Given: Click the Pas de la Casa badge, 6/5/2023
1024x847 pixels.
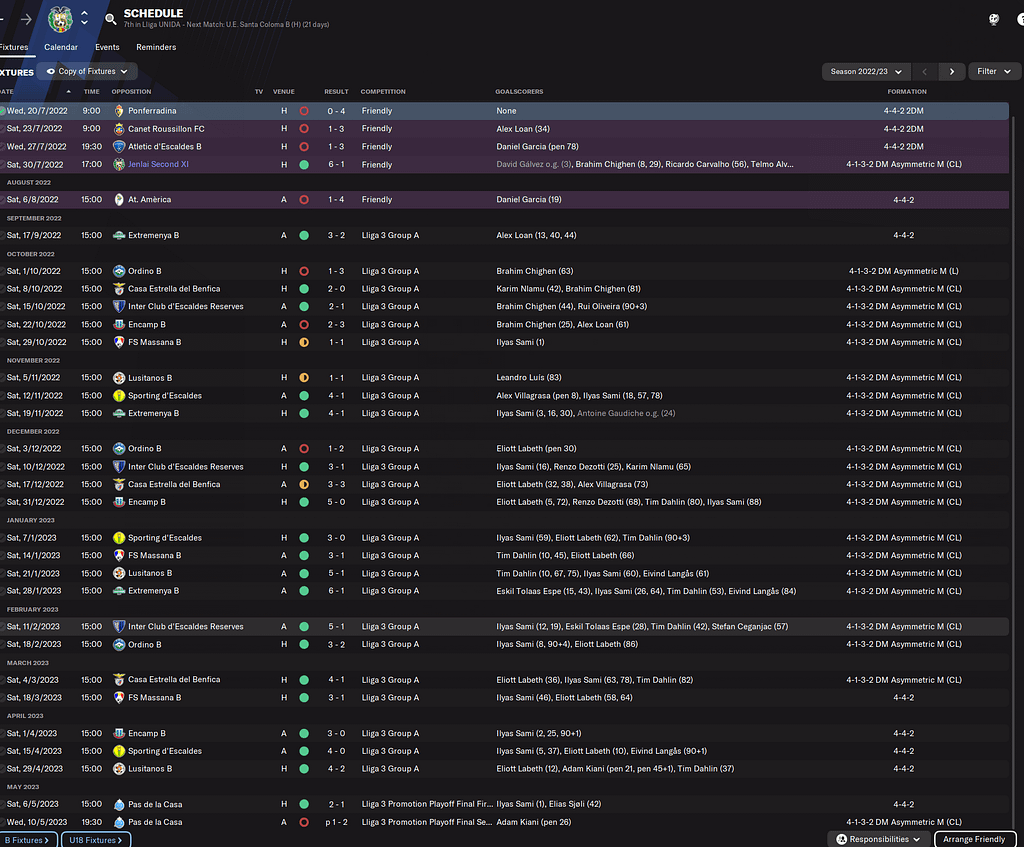Looking at the screenshot, I should pos(119,804).
